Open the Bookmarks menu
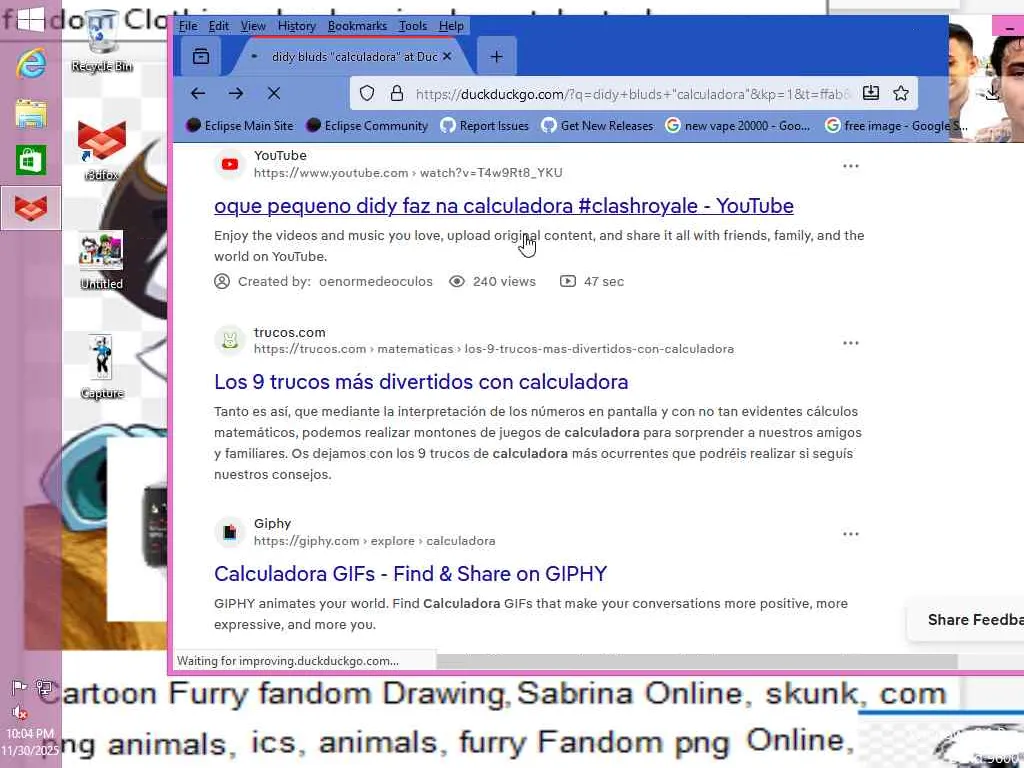The height and width of the screenshot is (768, 1024). pos(357,26)
